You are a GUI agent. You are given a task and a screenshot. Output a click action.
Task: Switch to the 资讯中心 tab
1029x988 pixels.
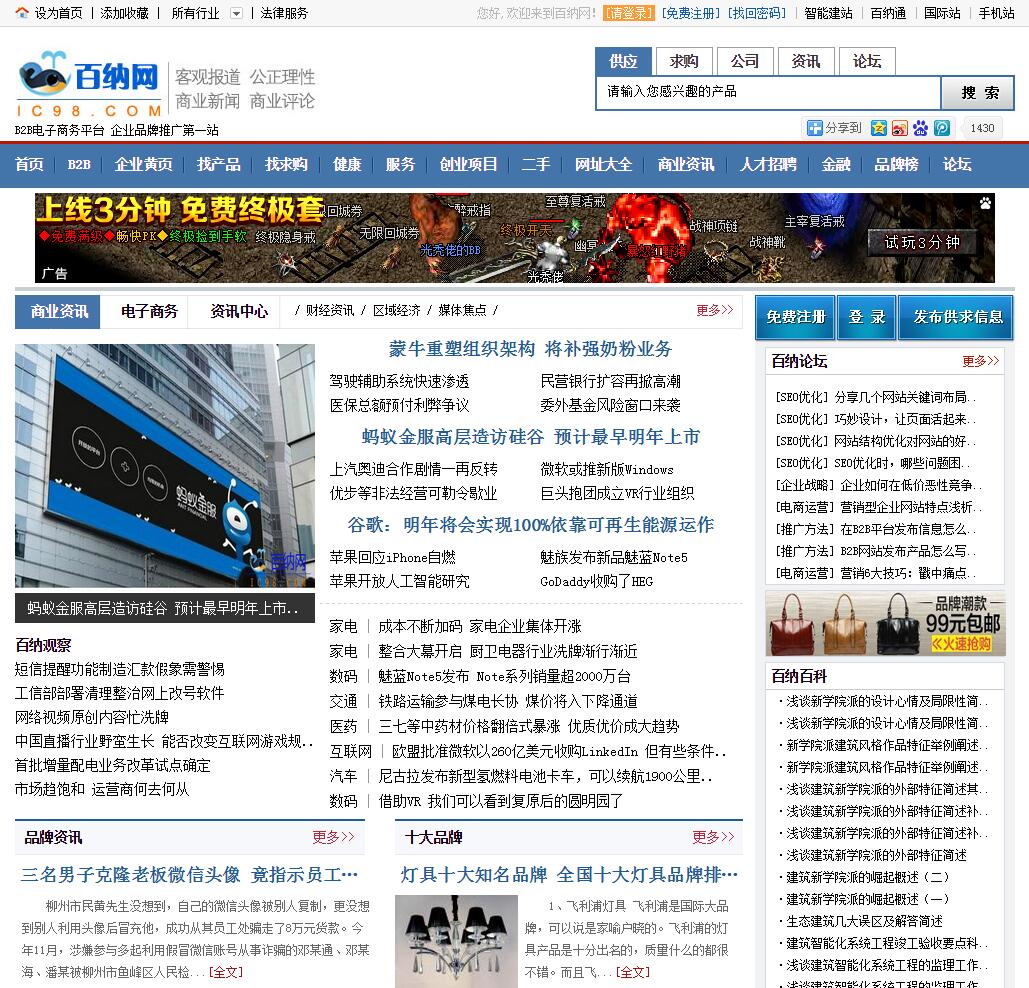[x=238, y=312]
